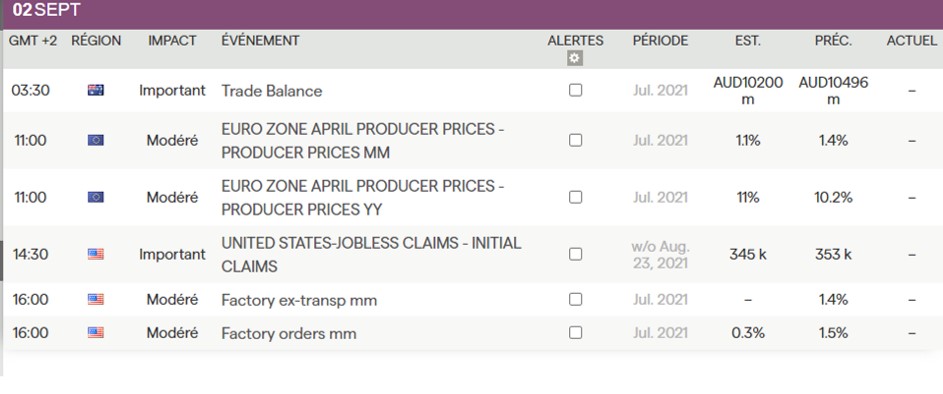943x394 pixels.
Task: Open the Trade Balance event
Action: (272, 91)
